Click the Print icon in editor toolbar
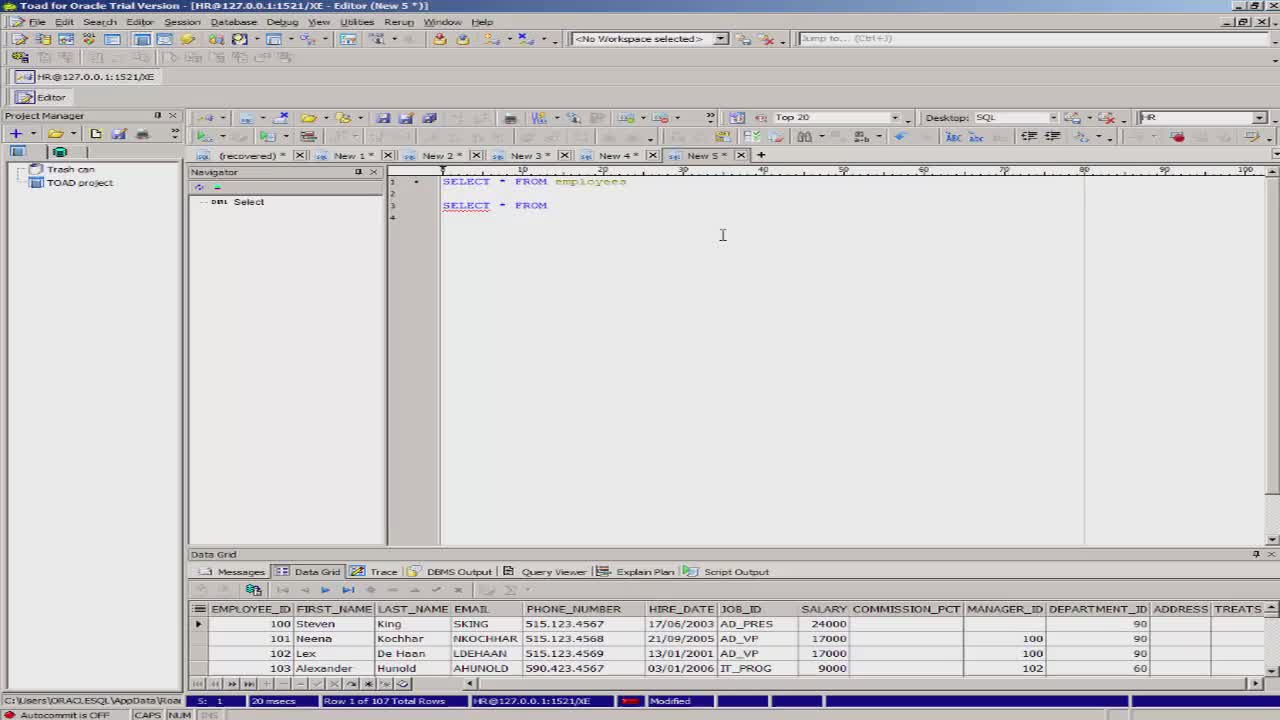This screenshot has width=1280, height=720. (510, 117)
